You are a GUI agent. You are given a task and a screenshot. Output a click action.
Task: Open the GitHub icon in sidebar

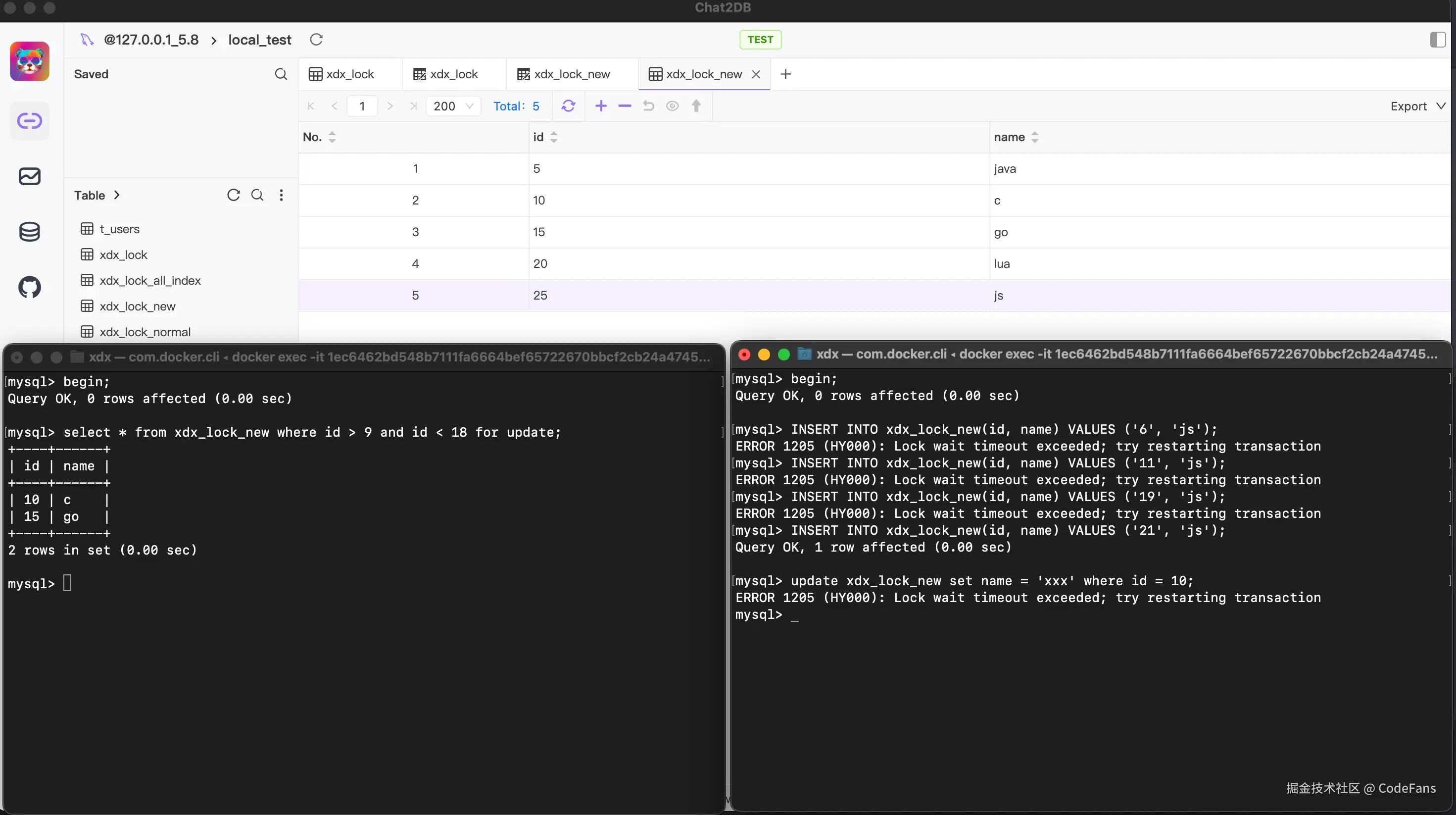(29, 287)
